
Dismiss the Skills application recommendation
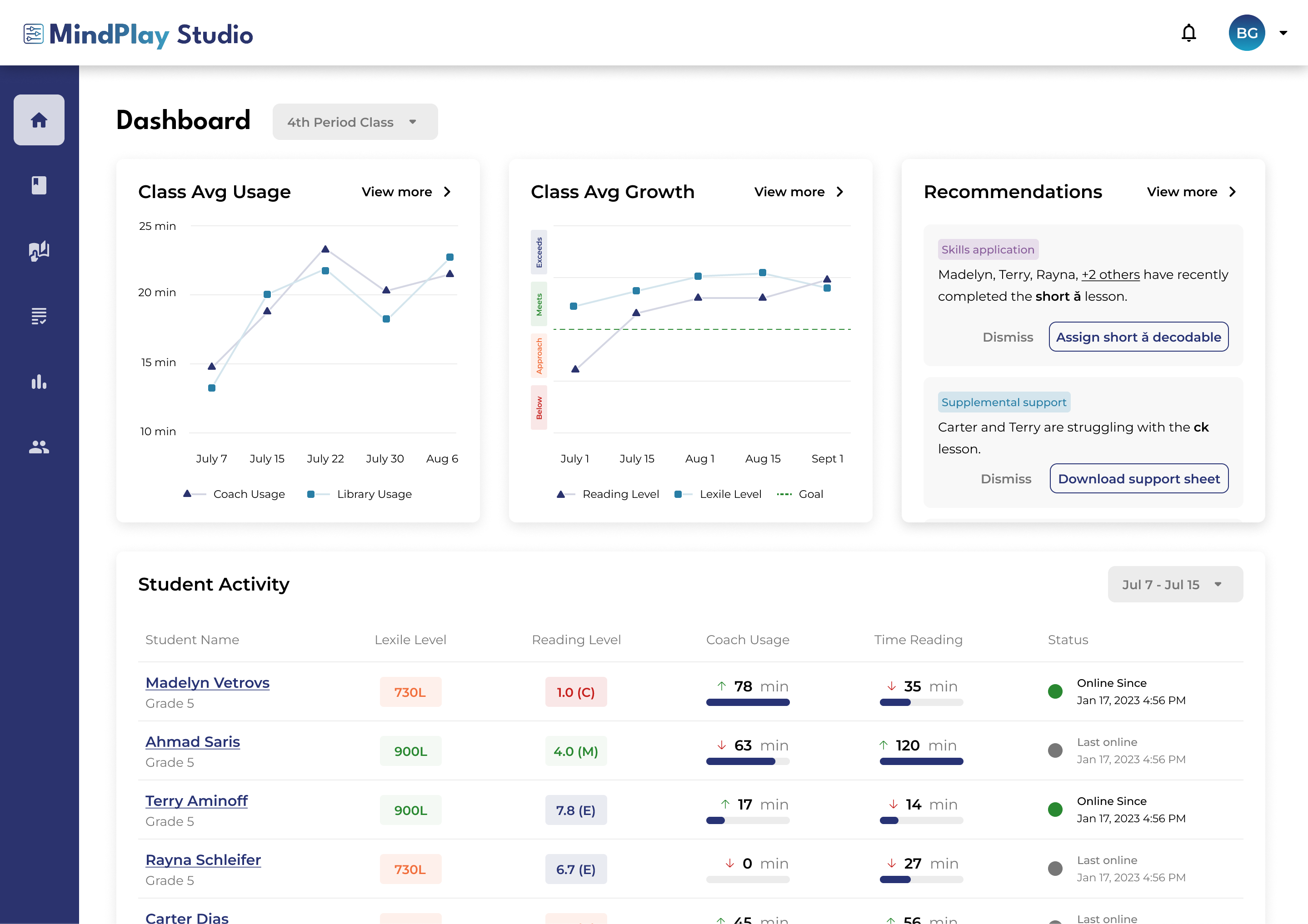1007,337
